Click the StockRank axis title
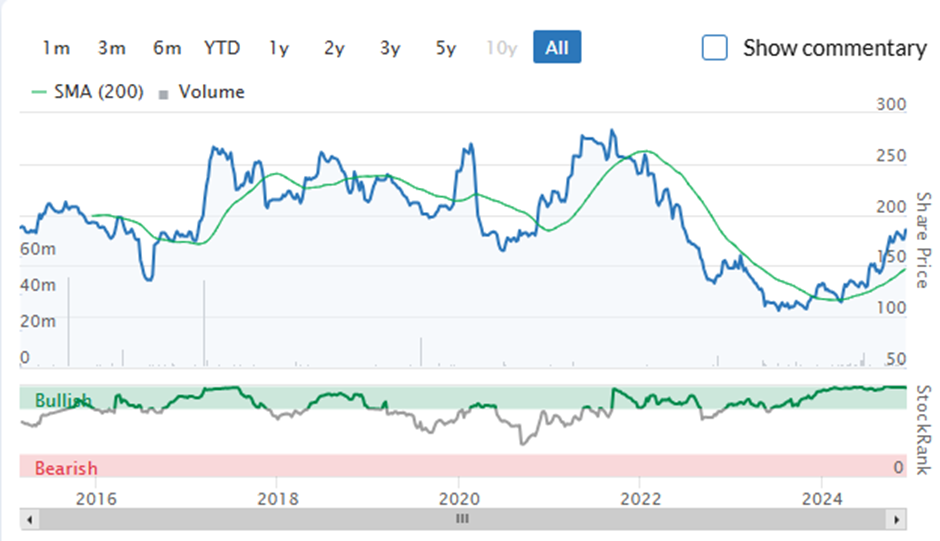Image resolution: width=940 pixels, height=541 pixels. point(923,429)
